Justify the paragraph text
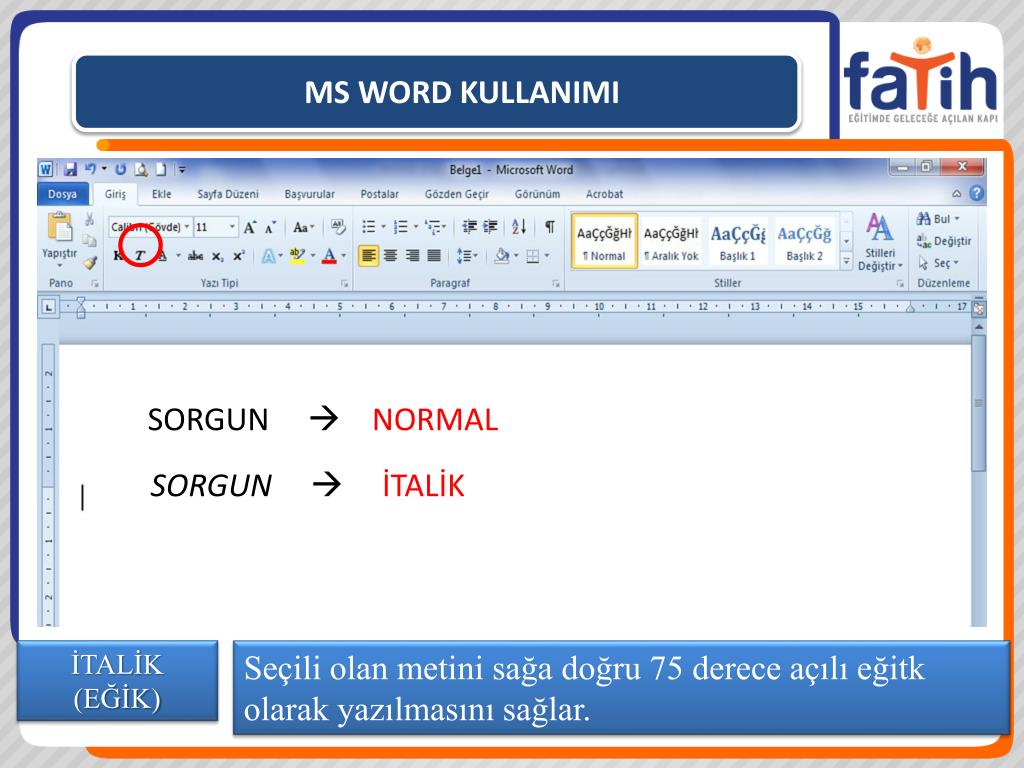 434,255
